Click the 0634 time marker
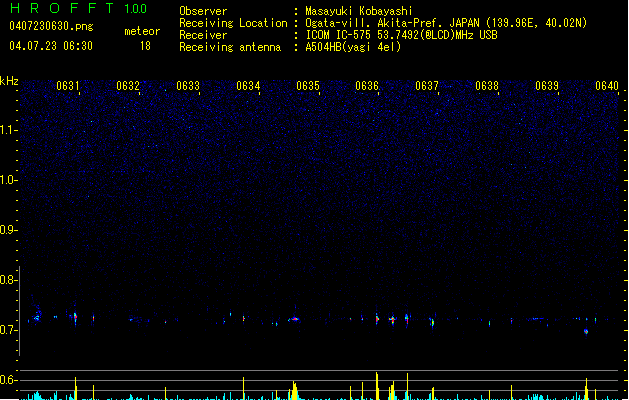Viewport: 629px width, 400px height. [x=248, y=86]
